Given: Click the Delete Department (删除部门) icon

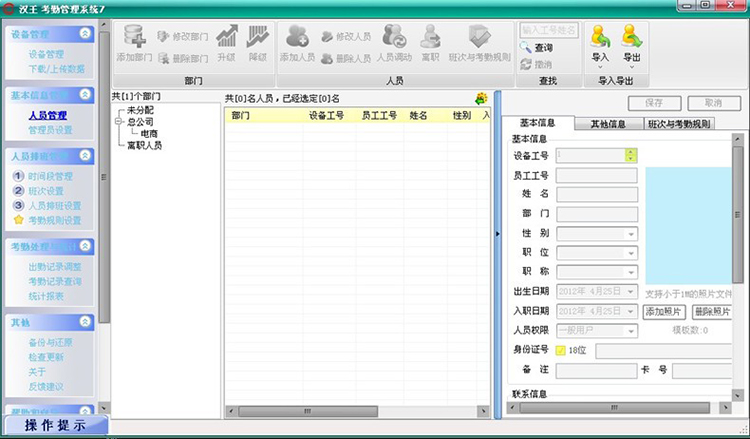Looking at the screenshot, I should (x=164, y=58).
